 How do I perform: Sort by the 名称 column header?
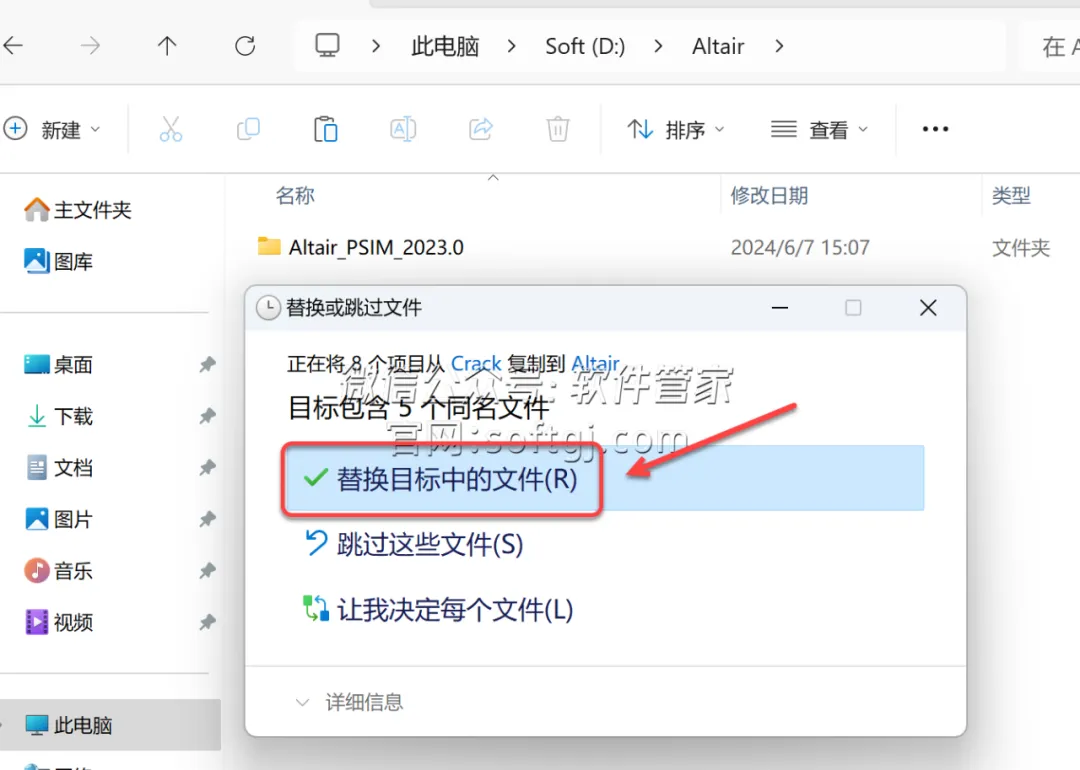[295, 196]
